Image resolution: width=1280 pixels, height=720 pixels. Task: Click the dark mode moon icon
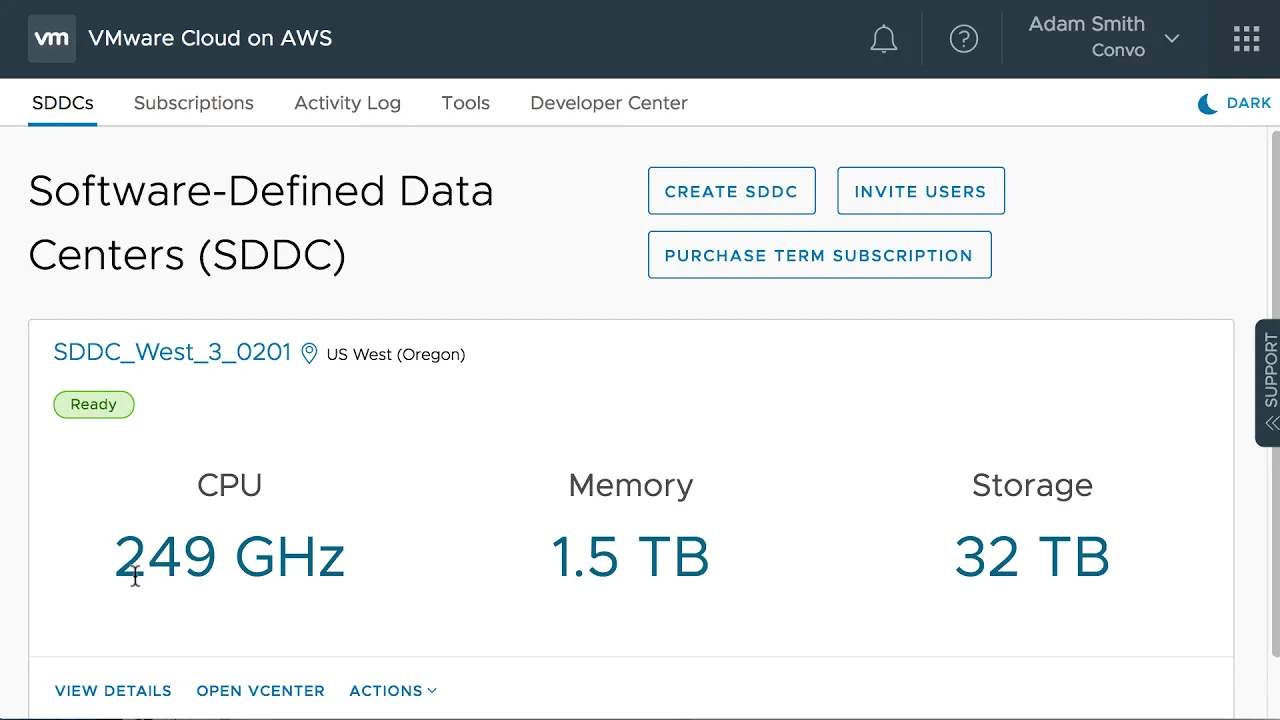(1208, 103)
